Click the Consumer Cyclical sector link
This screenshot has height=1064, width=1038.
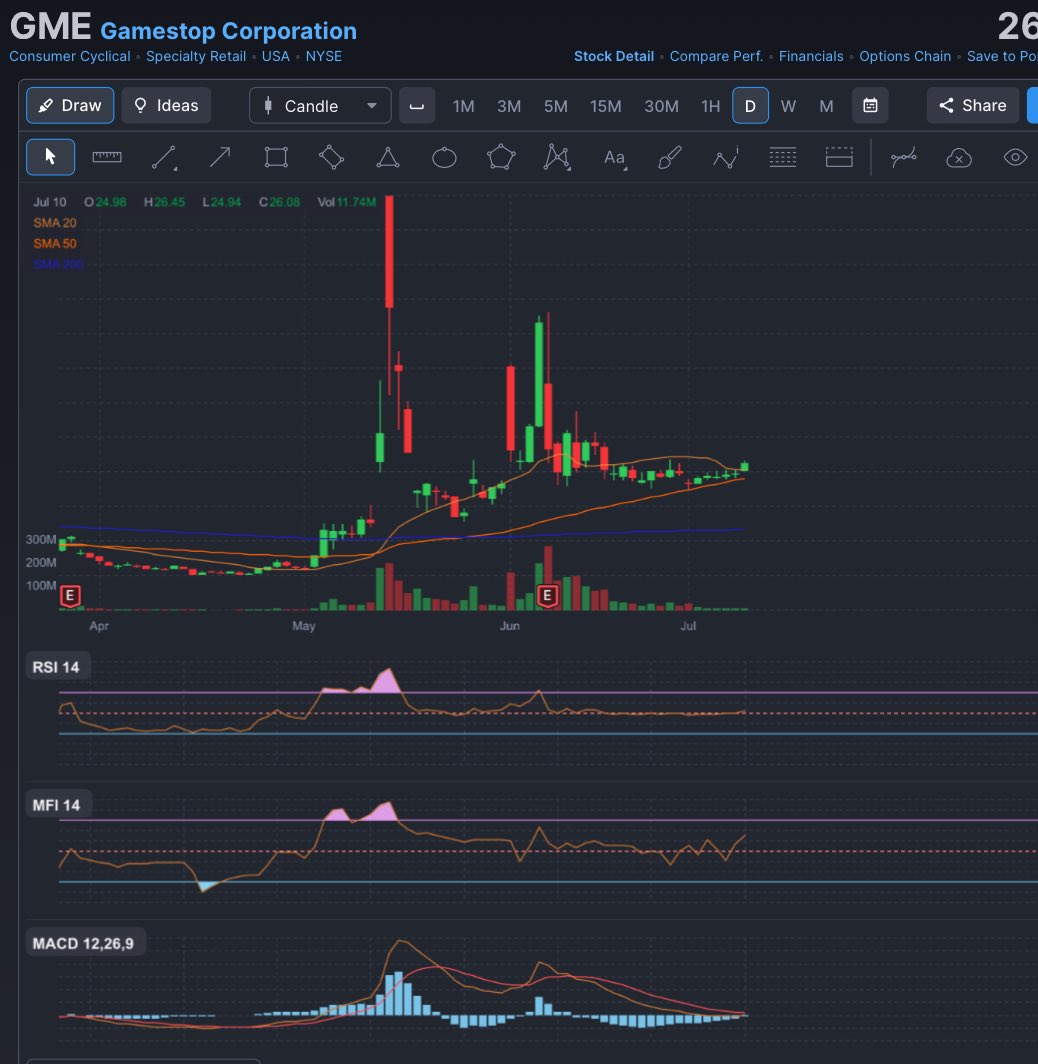point(70,56)
